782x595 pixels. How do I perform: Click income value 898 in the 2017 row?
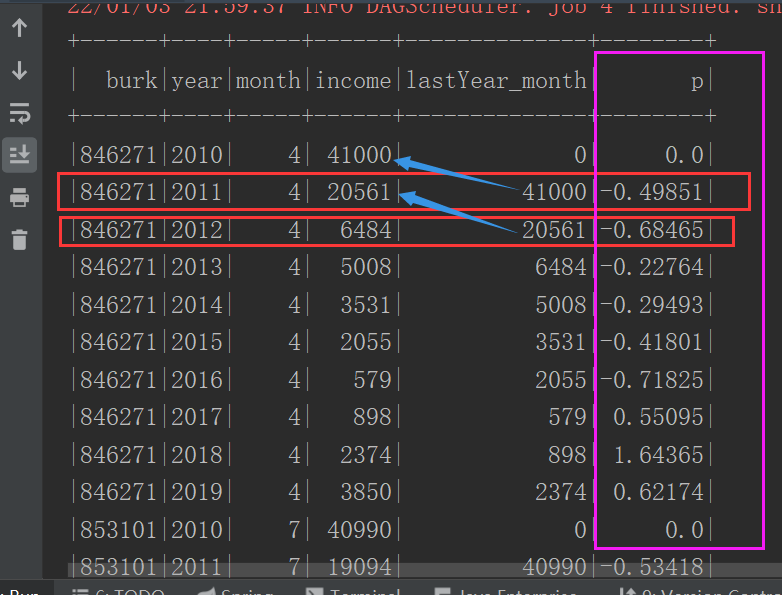372,417
